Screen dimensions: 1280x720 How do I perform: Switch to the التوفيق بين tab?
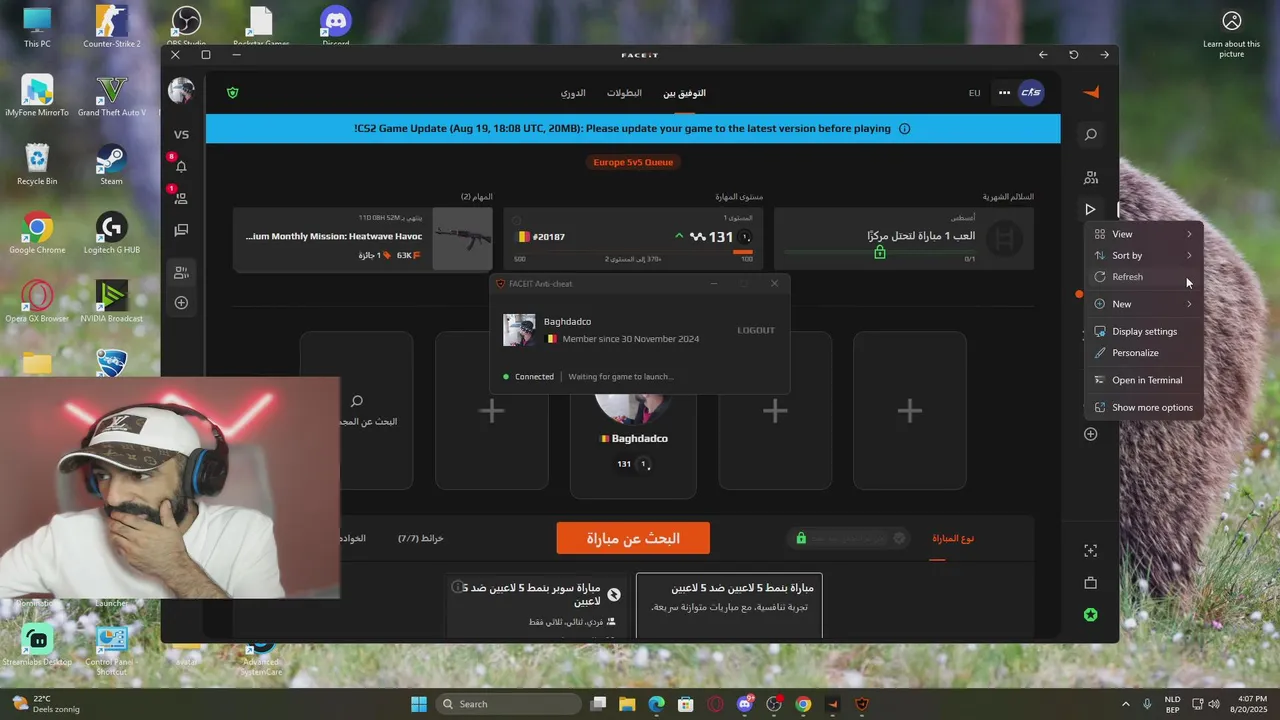point(684,93)
